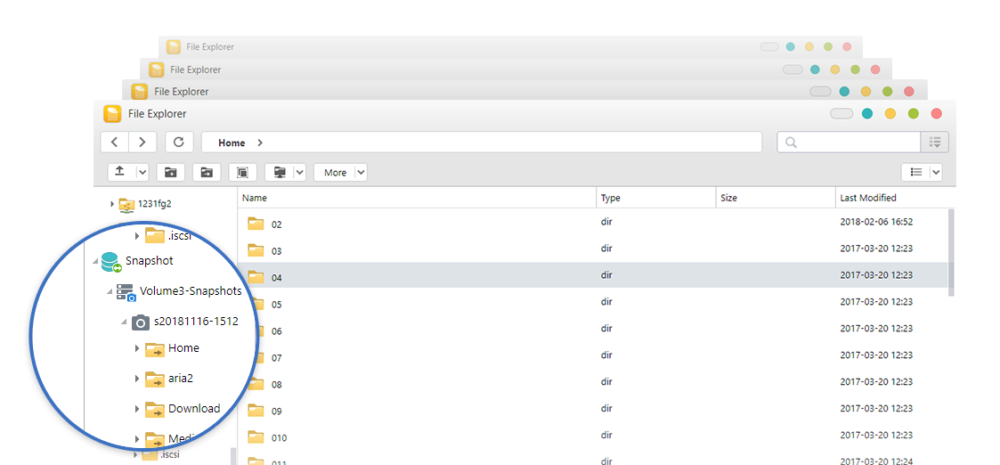Image resolution: width=1000 pixels, height=465 pixels.
Task: Go forward using the right arrow button
Action: tap(142, 142)
